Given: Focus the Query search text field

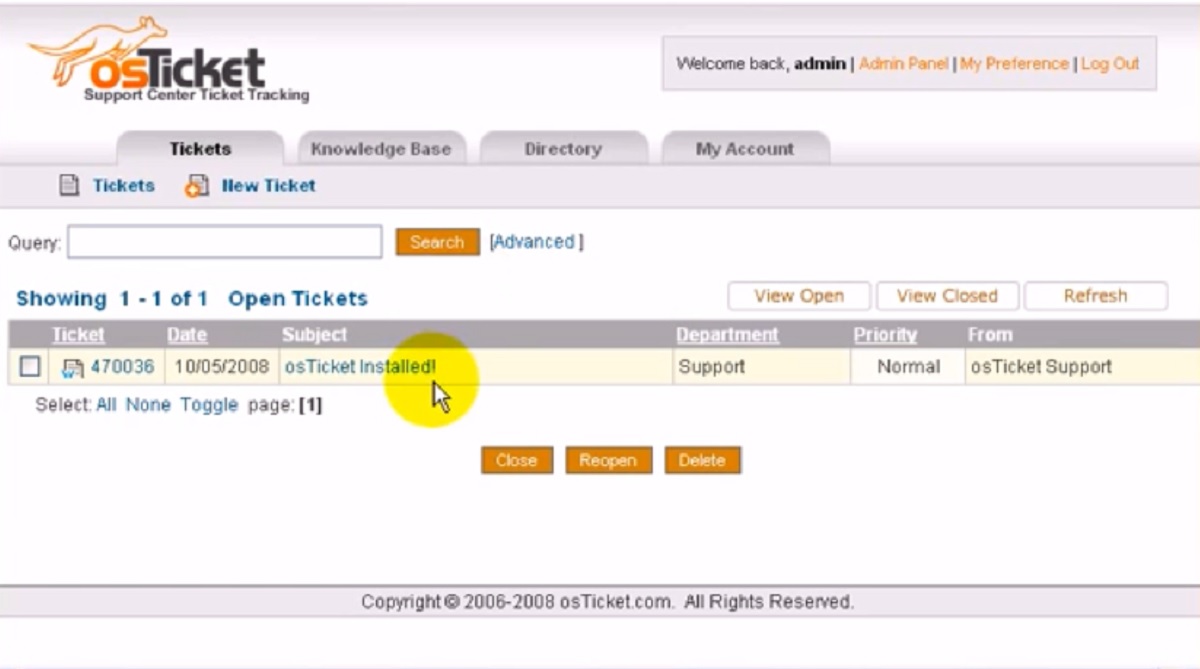Looking at the screenshot, I should click(x=225, y=242).
